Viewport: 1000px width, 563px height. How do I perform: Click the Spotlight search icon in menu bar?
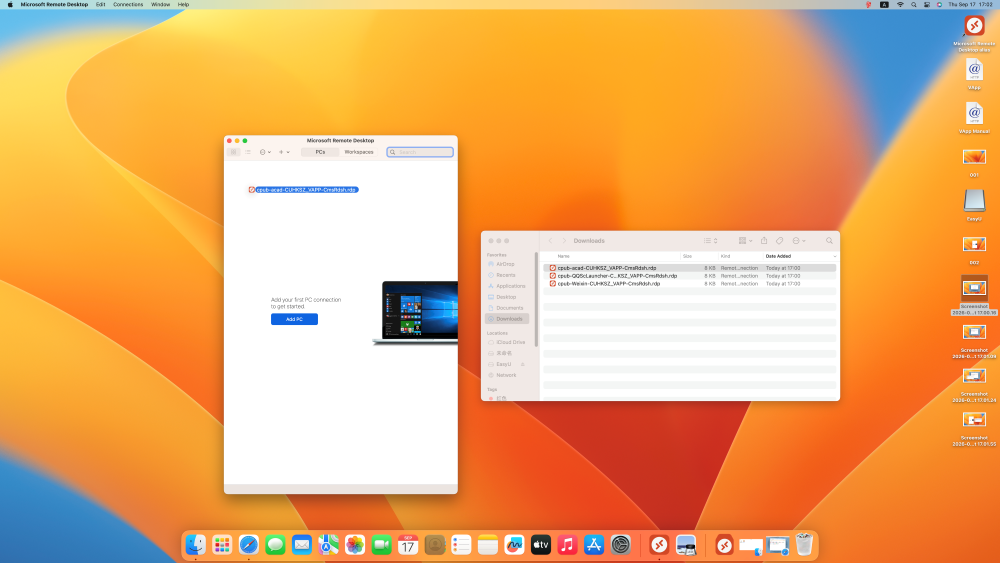[x=914, y=4]
